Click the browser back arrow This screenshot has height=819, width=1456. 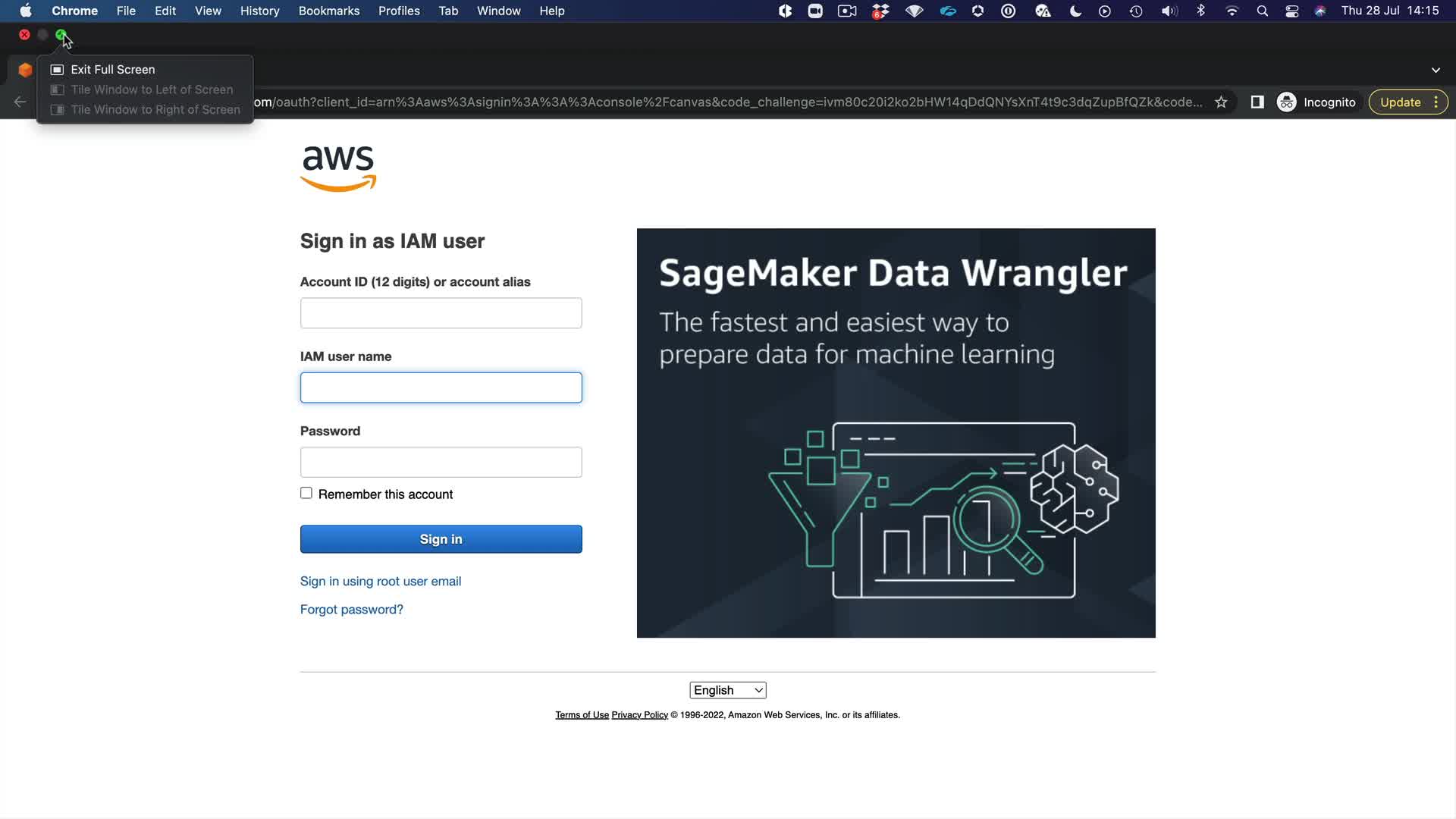[x=20, y=102]
